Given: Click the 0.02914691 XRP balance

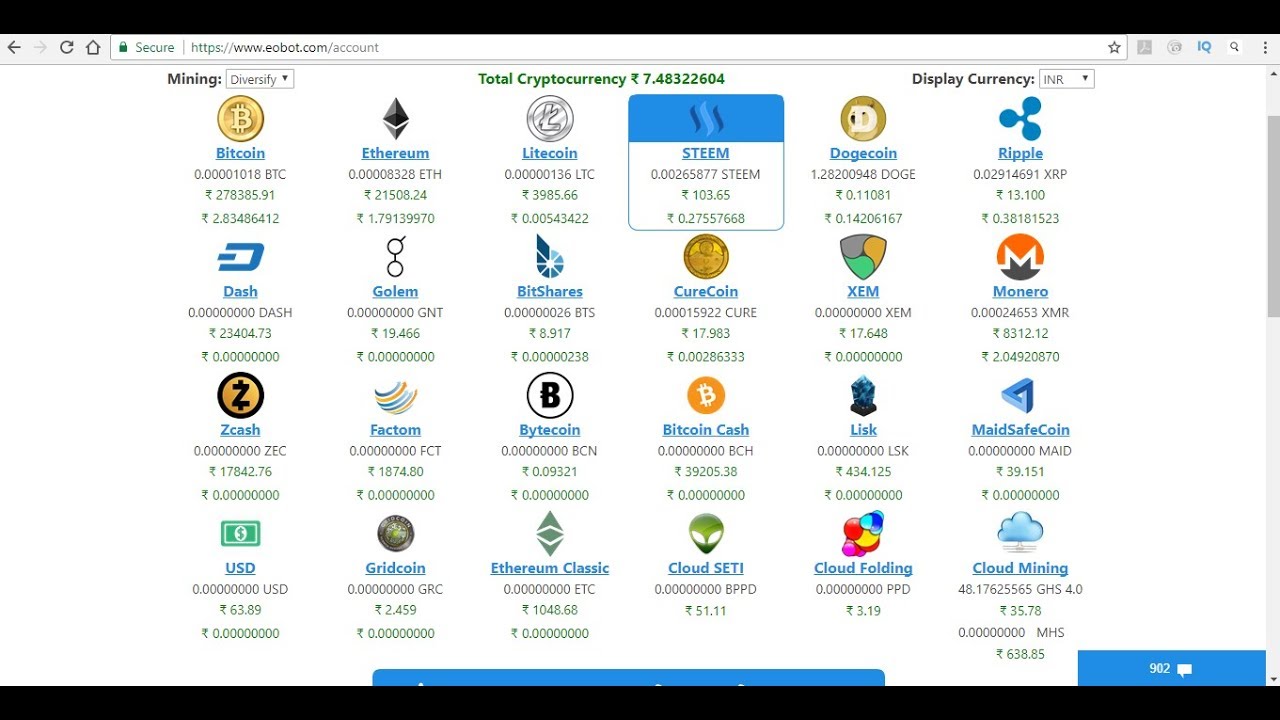Looking at the screenshot, I should 1020,174.
